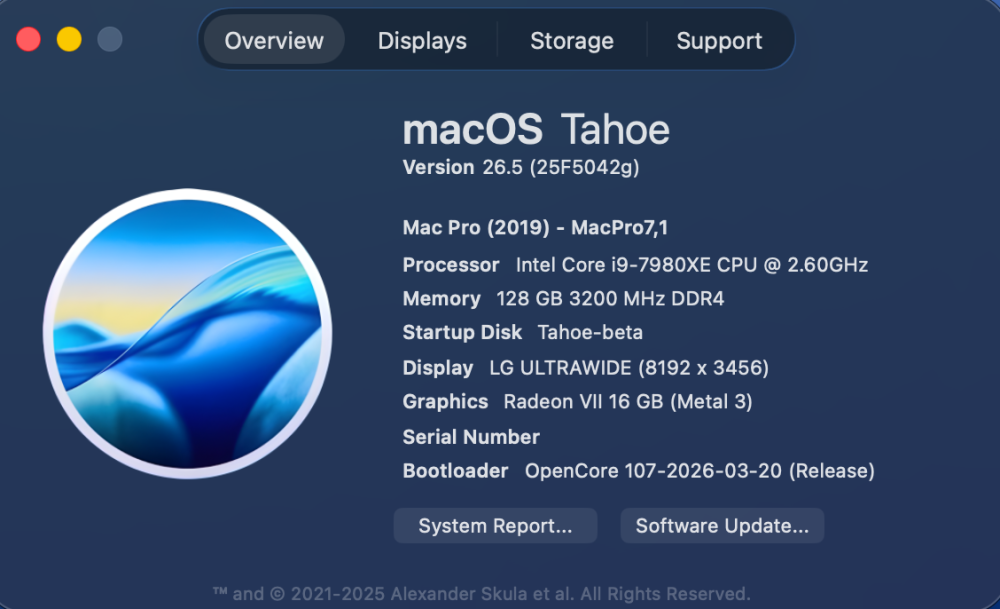The height and width of the screenshot is (609, 1000).
Task: Click the Memory label
Action: (x=442, y=298)
